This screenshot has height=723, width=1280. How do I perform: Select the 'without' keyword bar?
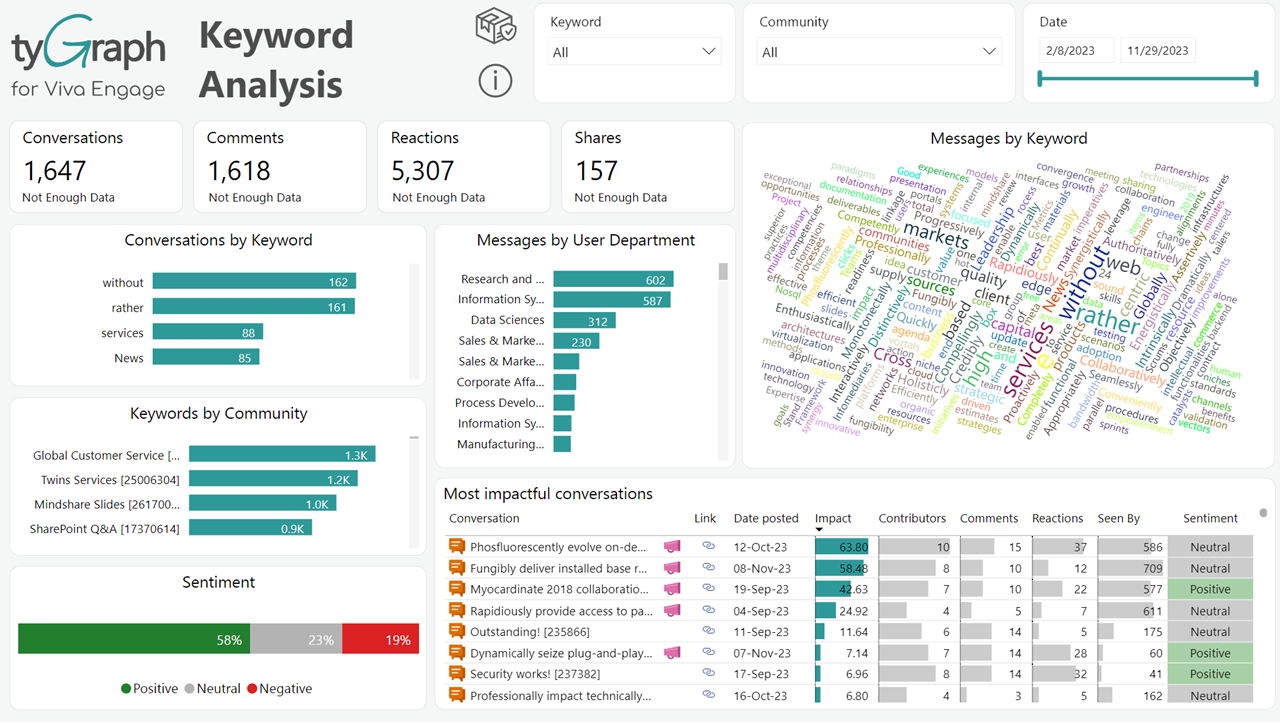[254, 282]
